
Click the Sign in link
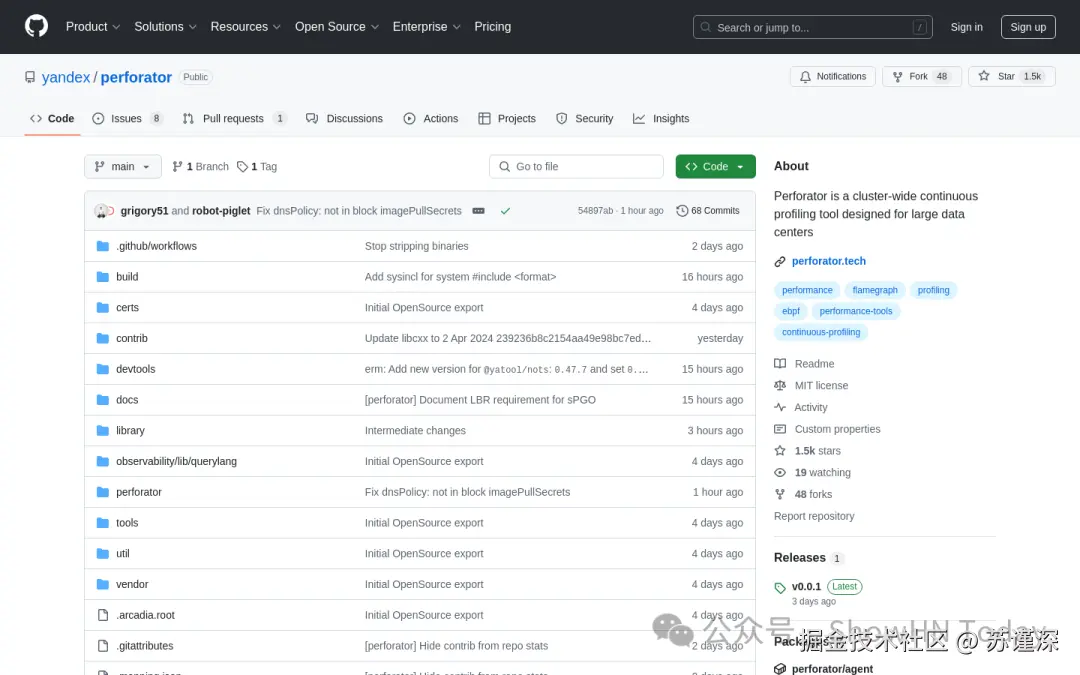[x=966, y=28]
